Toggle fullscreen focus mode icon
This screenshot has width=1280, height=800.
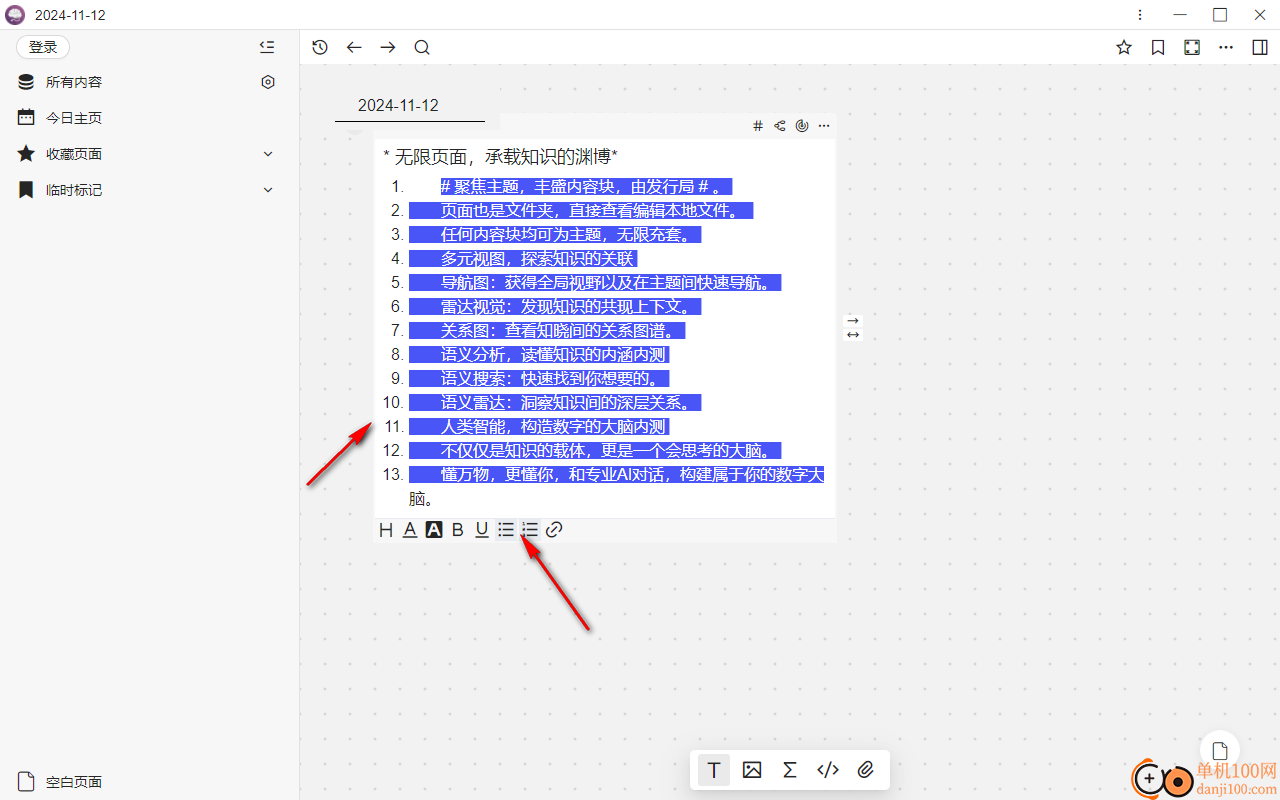tap(1192, 47)
